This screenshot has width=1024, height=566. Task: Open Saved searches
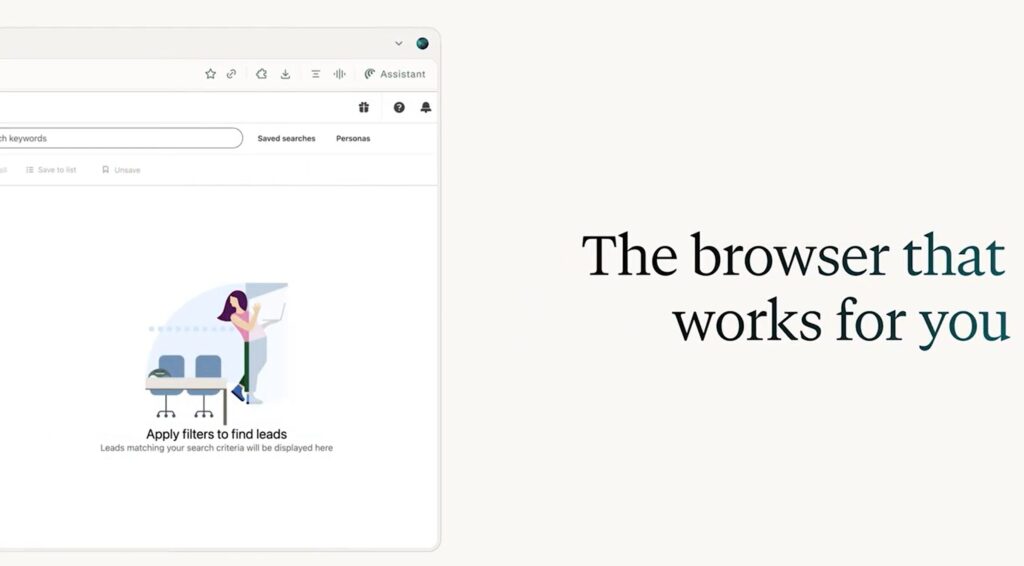(x=286, y=138)
